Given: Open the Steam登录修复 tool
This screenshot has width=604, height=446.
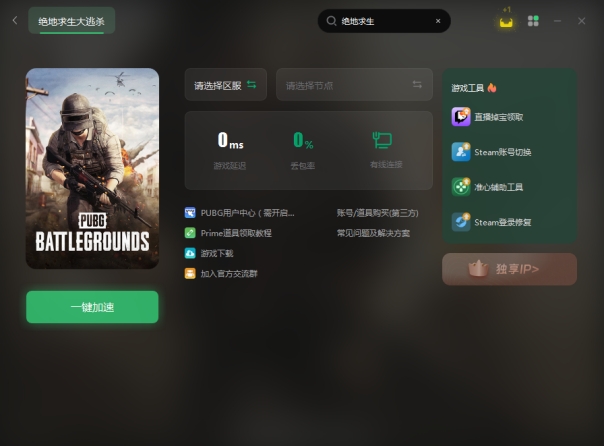Looking at the screenshot, I should tap(503, 222).
